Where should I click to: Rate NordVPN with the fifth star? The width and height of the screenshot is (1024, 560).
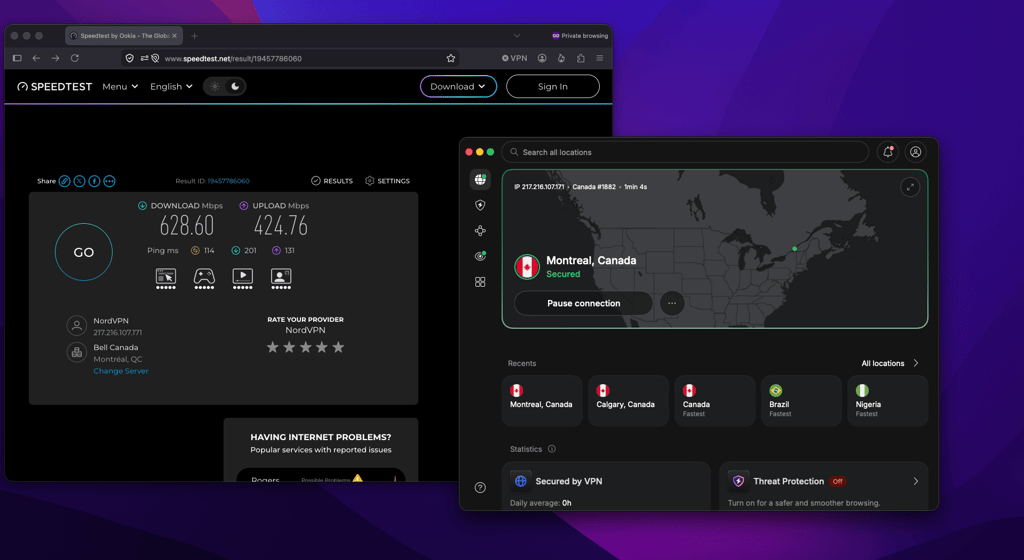coord(338,347)
